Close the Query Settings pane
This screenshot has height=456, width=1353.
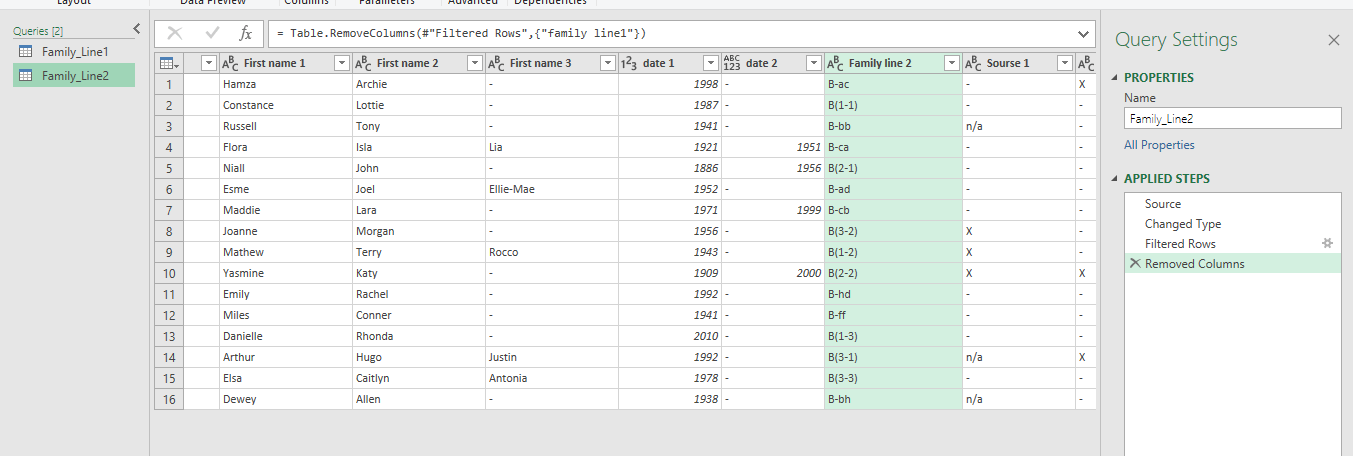(x=1333, y=40)
